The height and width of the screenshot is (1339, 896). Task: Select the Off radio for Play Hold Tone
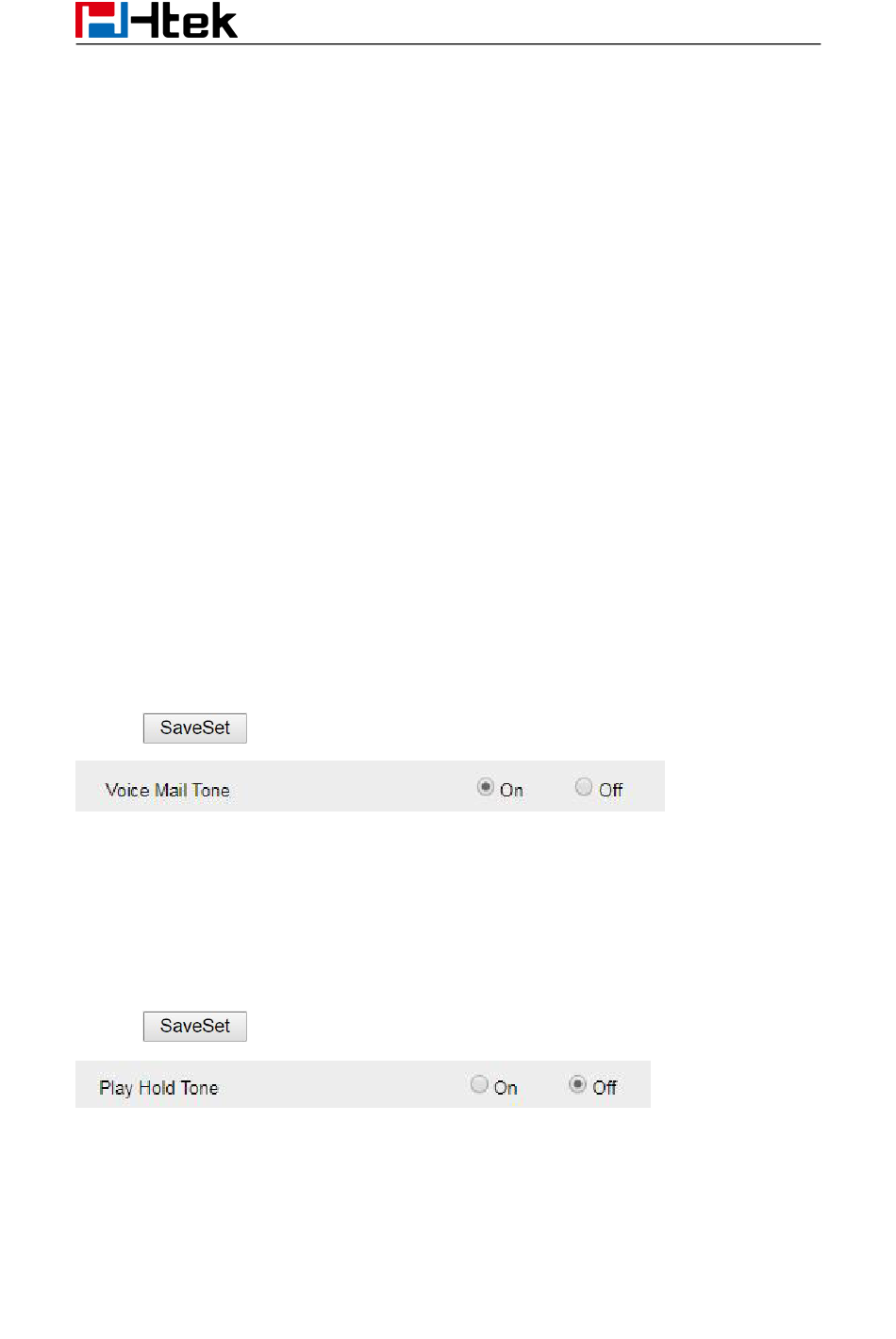click(578, 1084)
